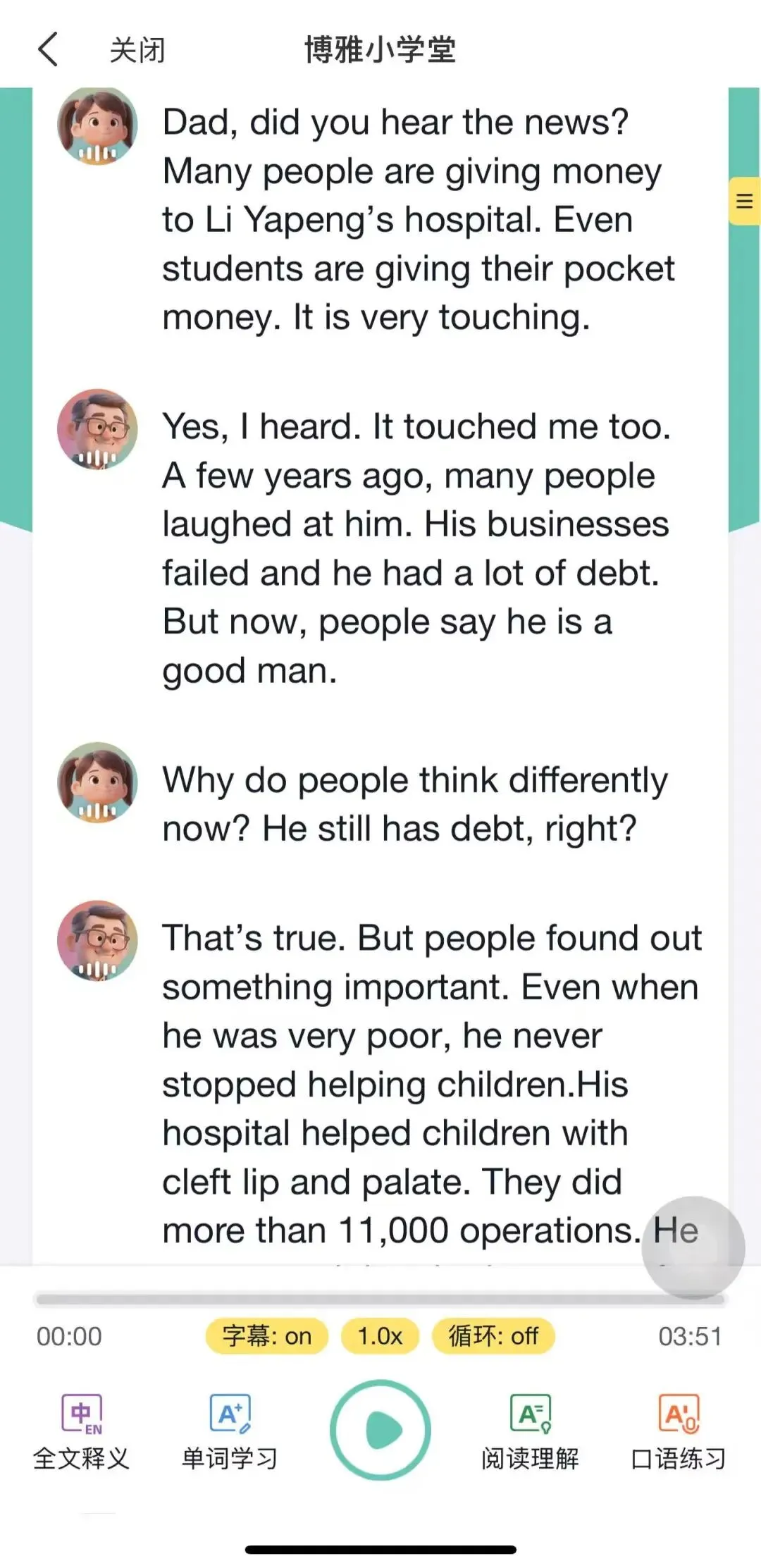Tap the first girl speaker avatar
This screenshot has height=1568, width=761.
click(97, 126)
